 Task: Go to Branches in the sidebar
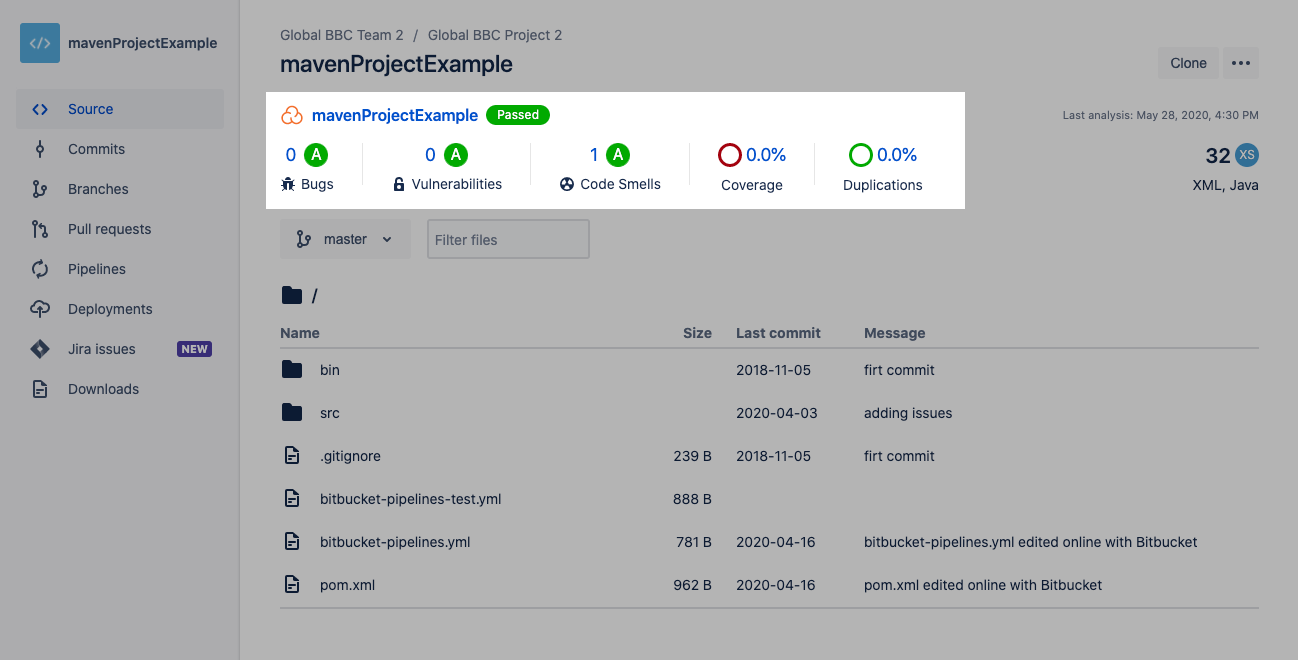click(x=120, y=189)
